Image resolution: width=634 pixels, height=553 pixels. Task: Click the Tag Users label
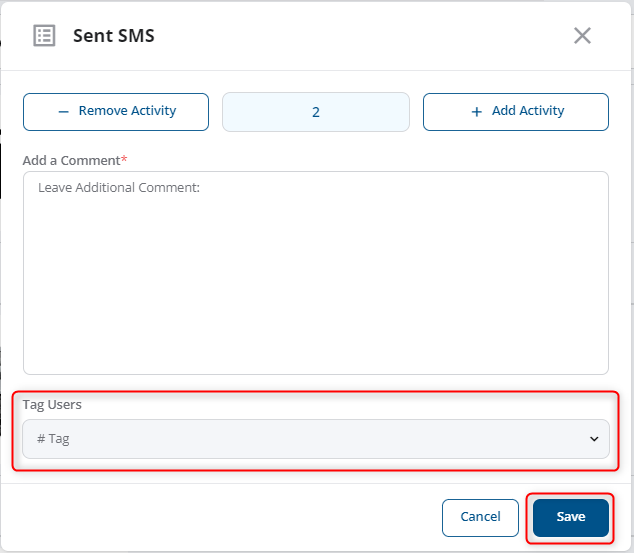coord(52,404)
